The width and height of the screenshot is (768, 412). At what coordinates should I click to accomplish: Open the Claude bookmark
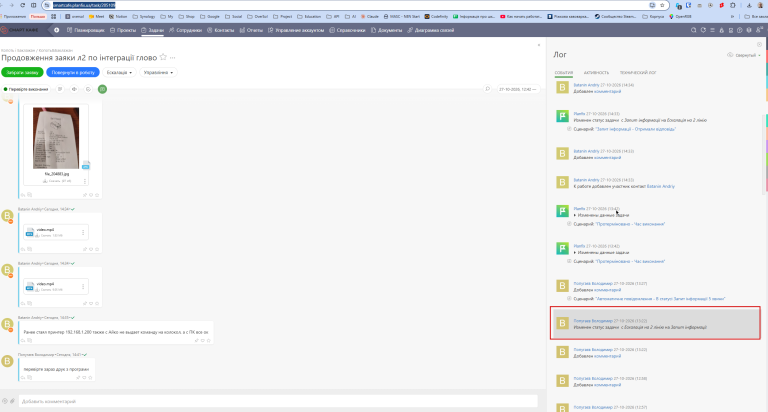coord(369,17)
